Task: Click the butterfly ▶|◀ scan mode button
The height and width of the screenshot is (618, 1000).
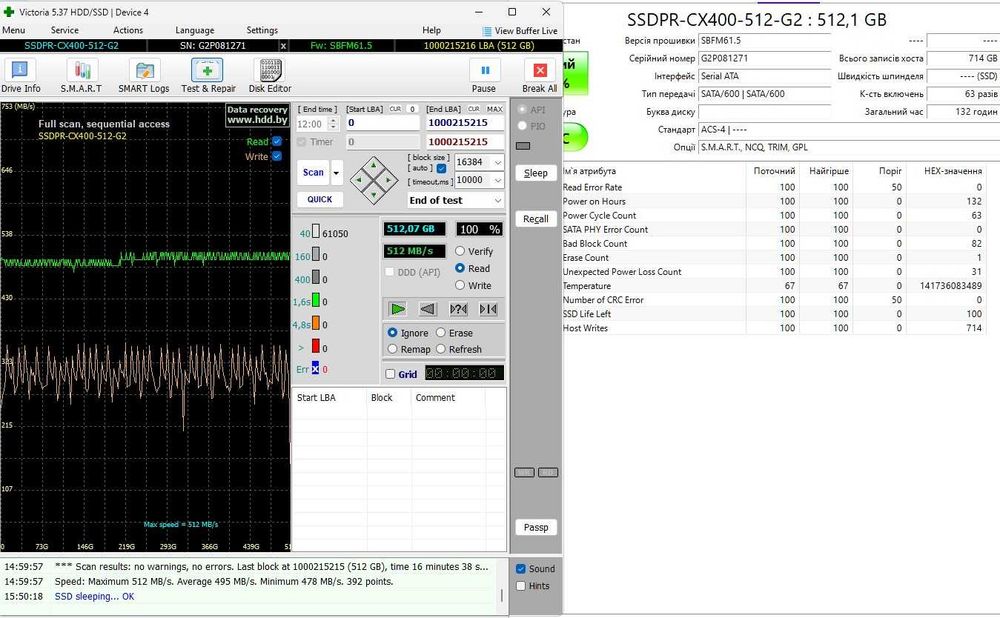Action: tap(489, 309)
